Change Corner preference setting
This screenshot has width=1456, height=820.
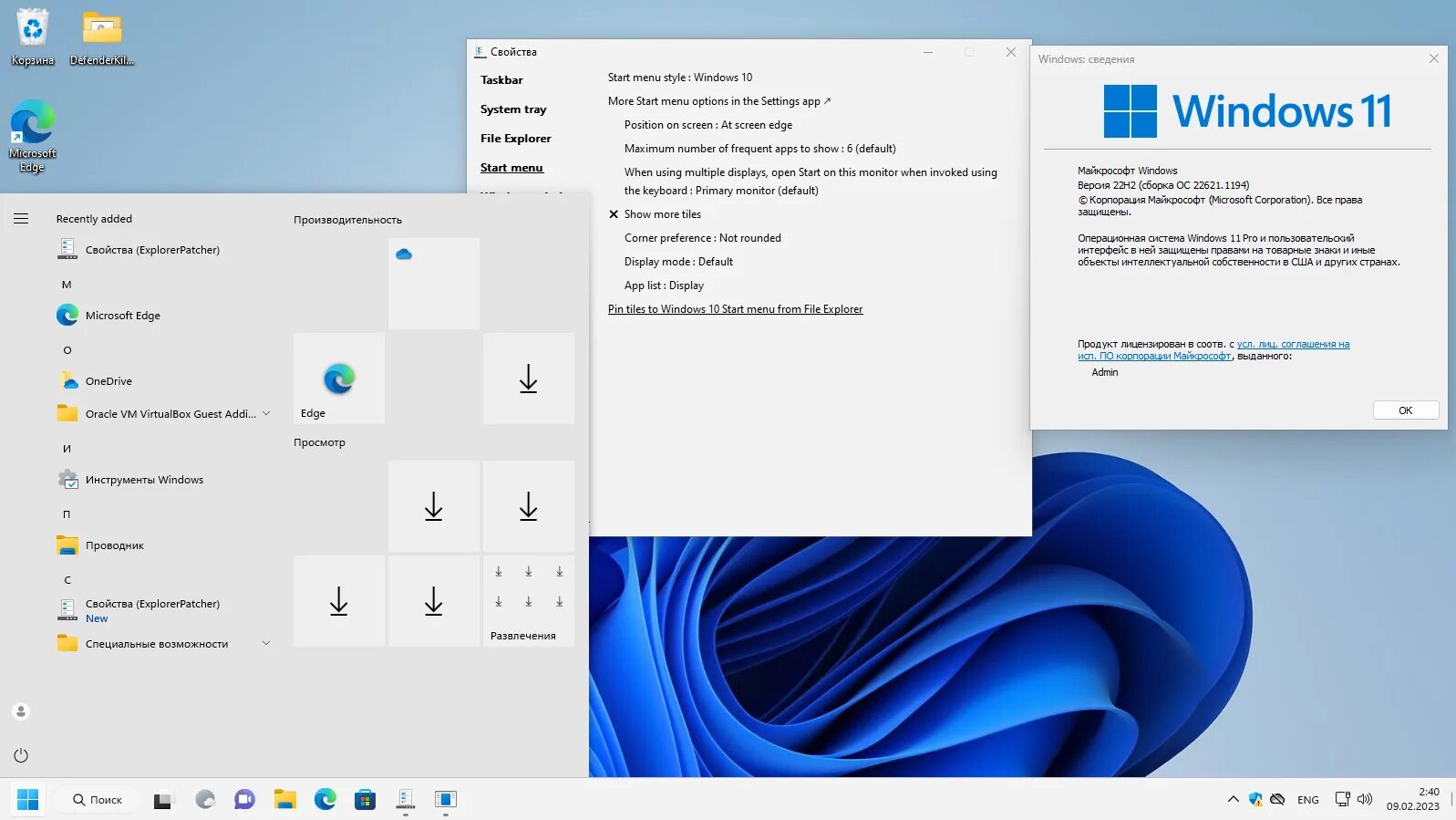pyautogui.click(x=703, y=238)
